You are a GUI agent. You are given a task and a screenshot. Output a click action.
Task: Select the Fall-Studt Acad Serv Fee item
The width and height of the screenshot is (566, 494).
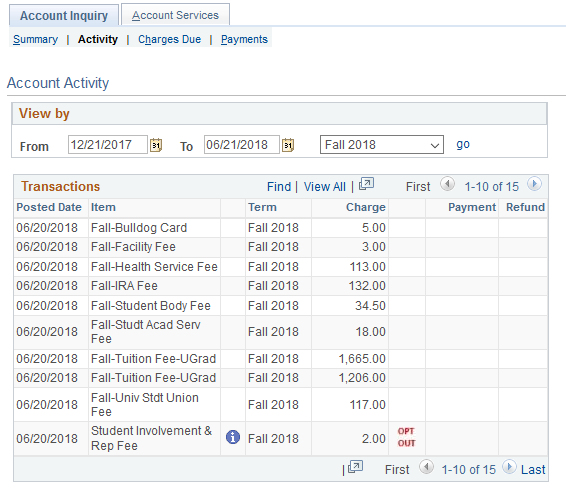(145, 332)
